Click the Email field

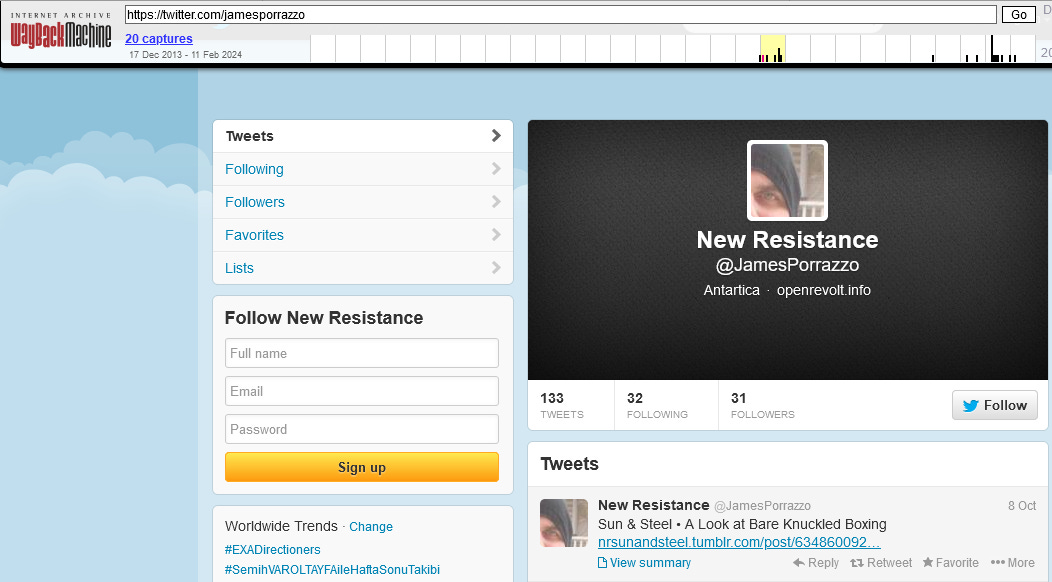point(362,391)
